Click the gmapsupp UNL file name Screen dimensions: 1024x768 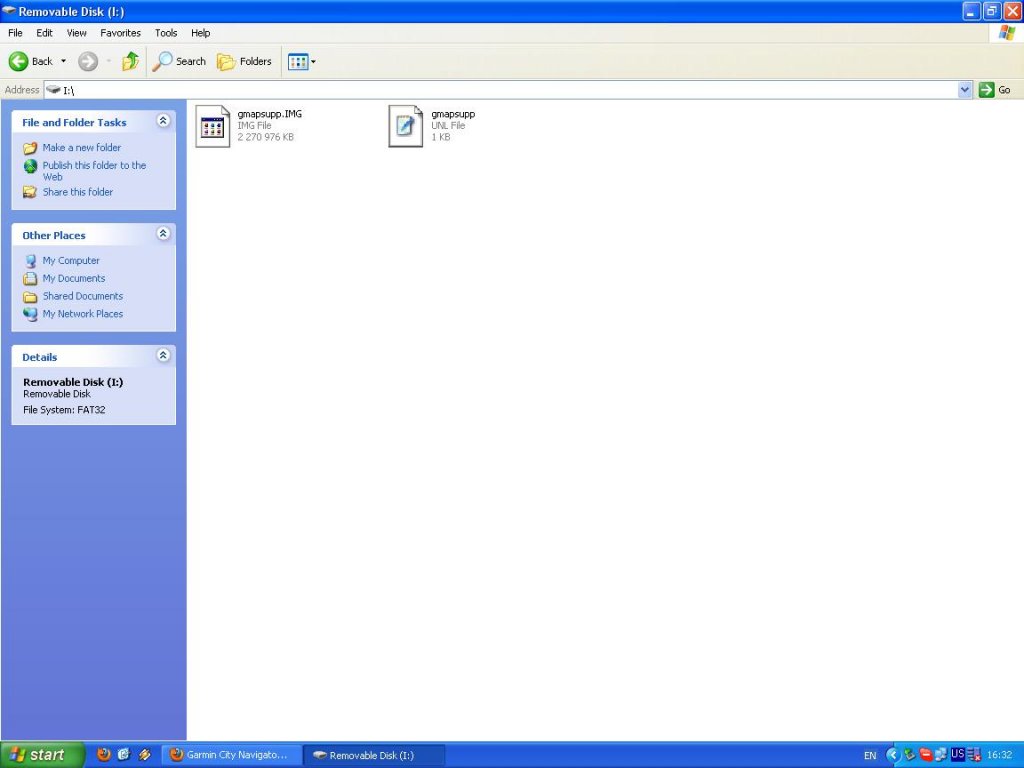453,114
